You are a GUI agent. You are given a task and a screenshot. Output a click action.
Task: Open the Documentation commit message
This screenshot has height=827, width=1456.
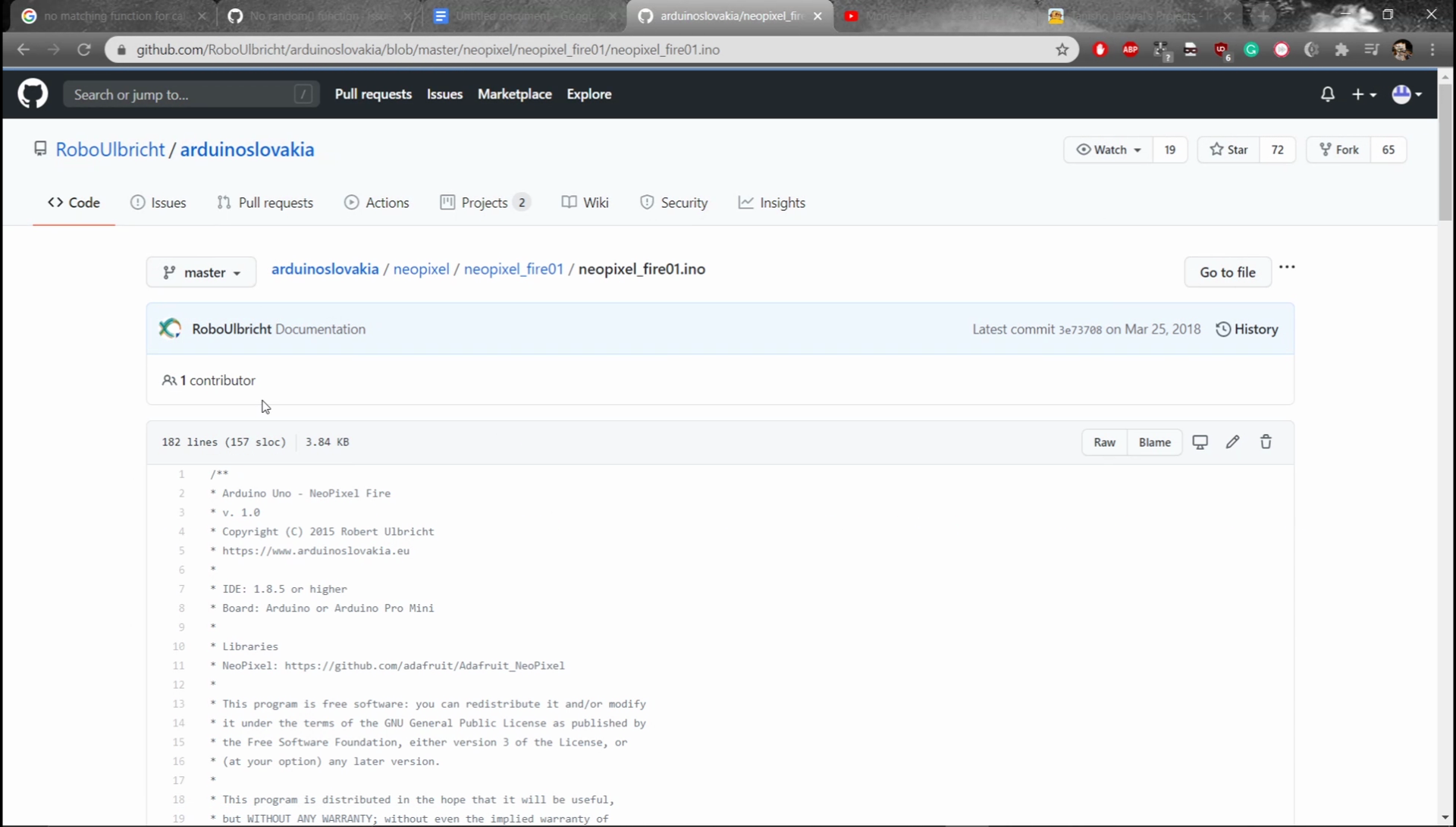point(320,329)
